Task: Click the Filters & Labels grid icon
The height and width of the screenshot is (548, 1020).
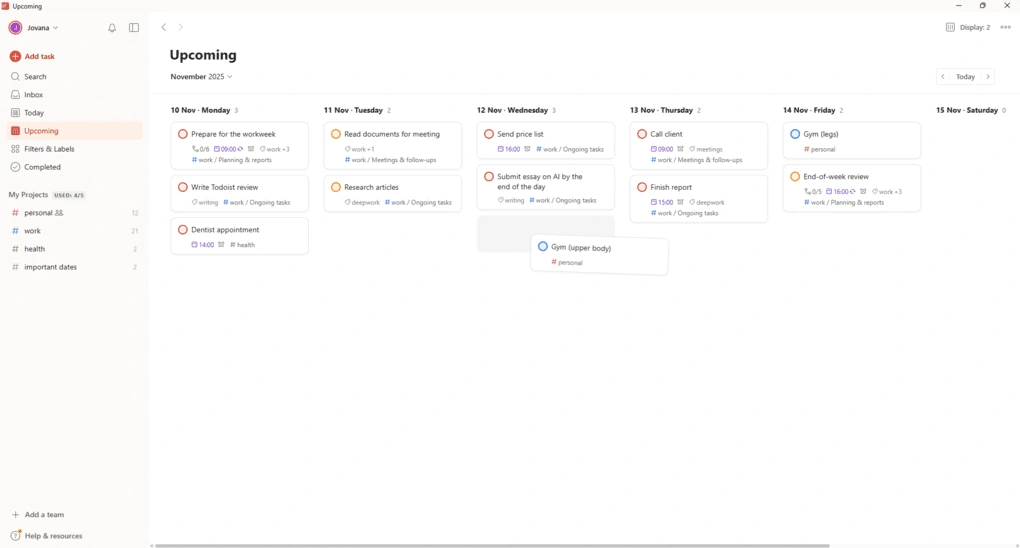Action: 16,149
